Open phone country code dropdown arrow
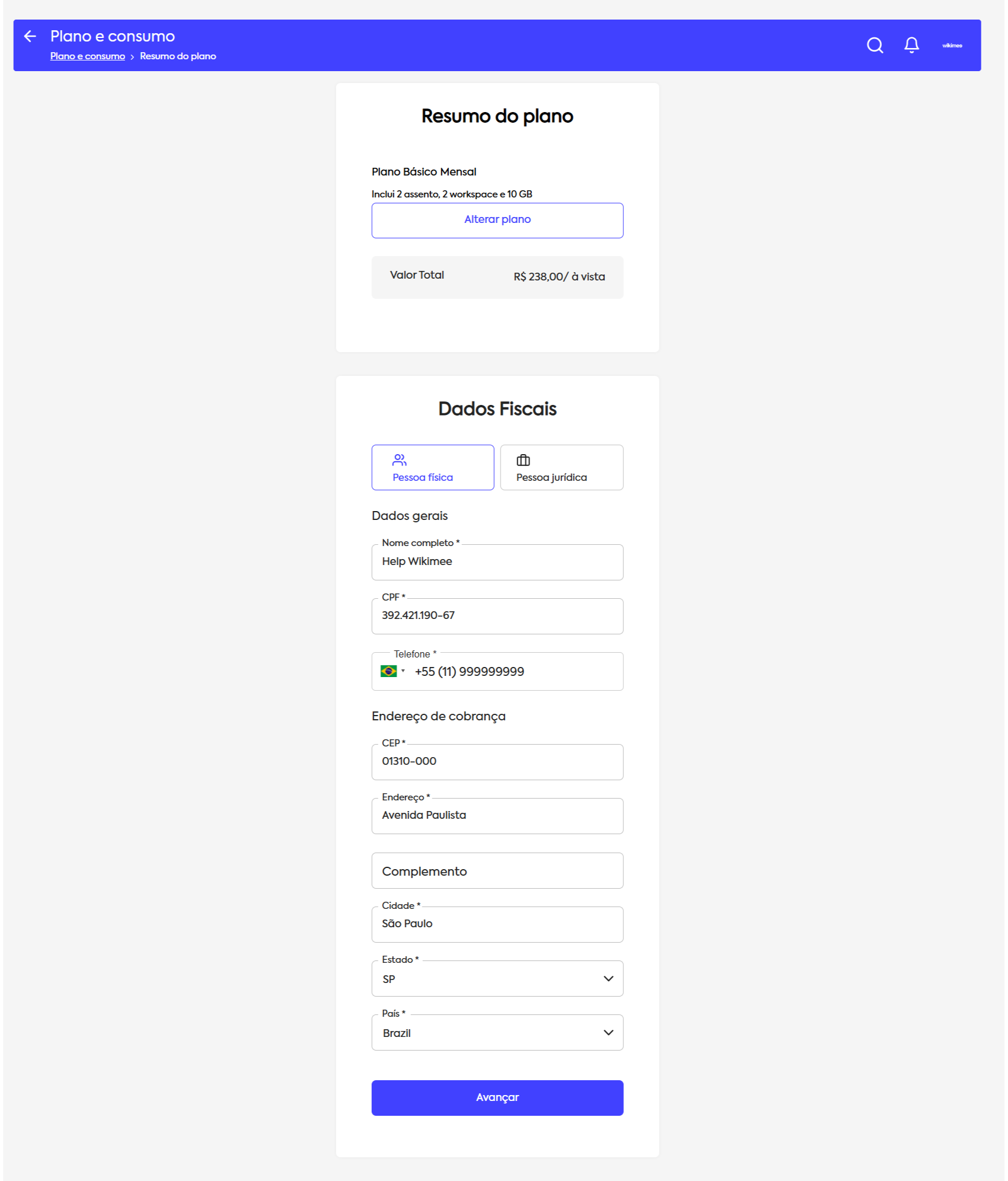Image resolution: width=1008 pixels, height=1181 pixels. (403, 671)
